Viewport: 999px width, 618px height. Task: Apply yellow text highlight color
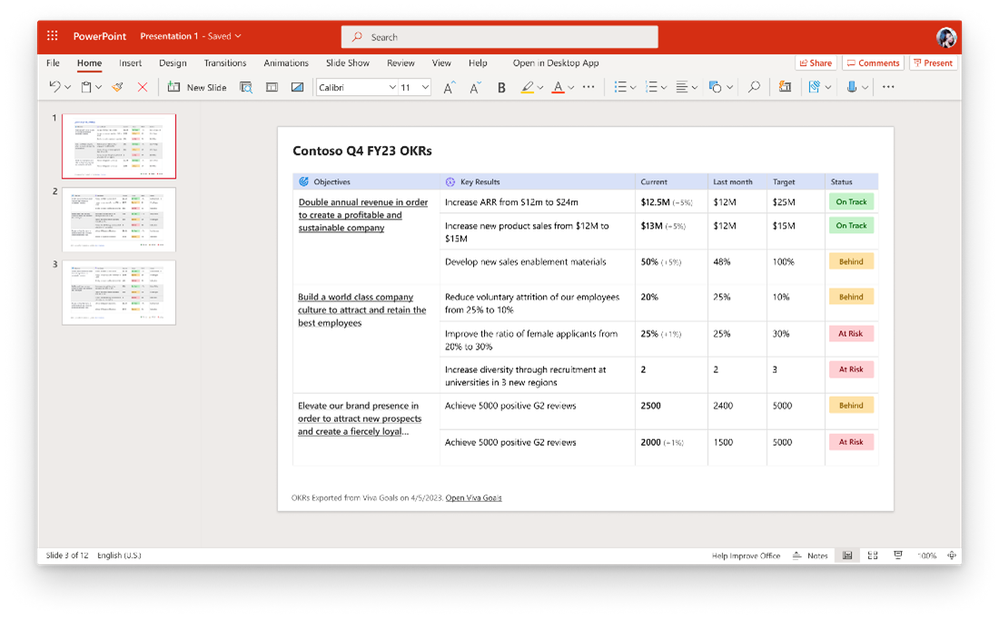tap(527, 87)
